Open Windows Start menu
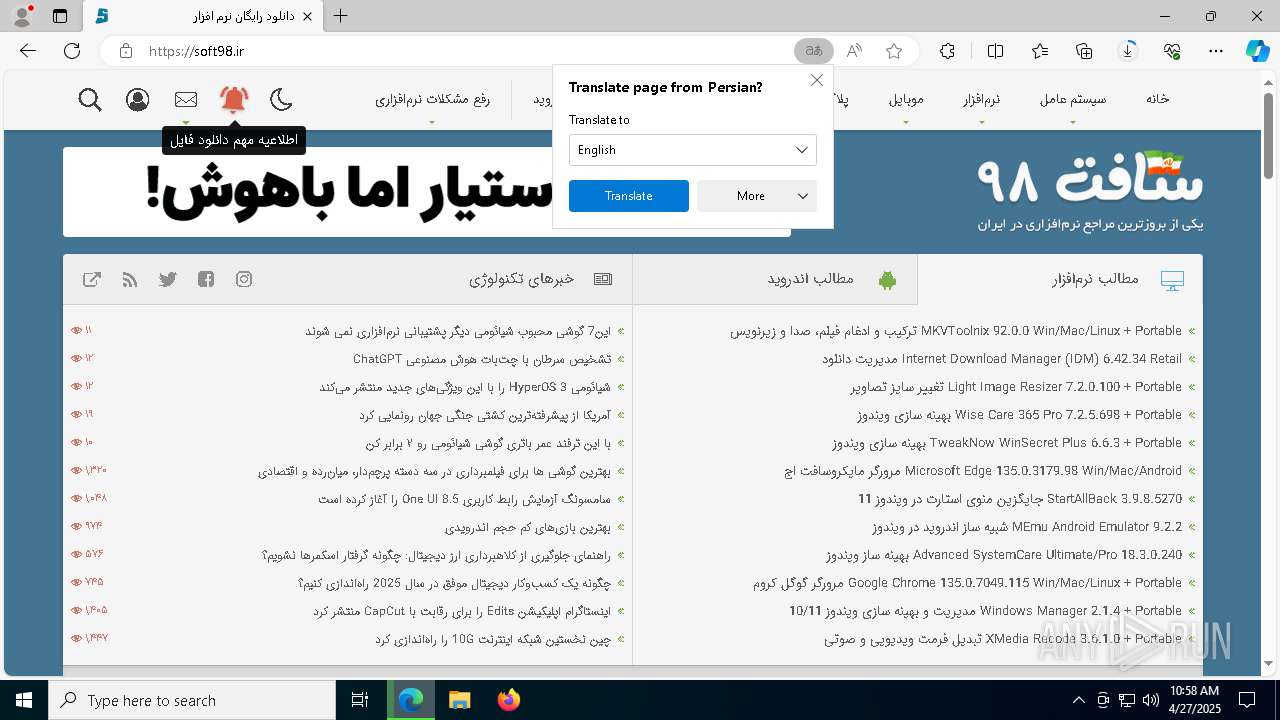Viewport: 1280px width, 720px height. tap(23, 700)
